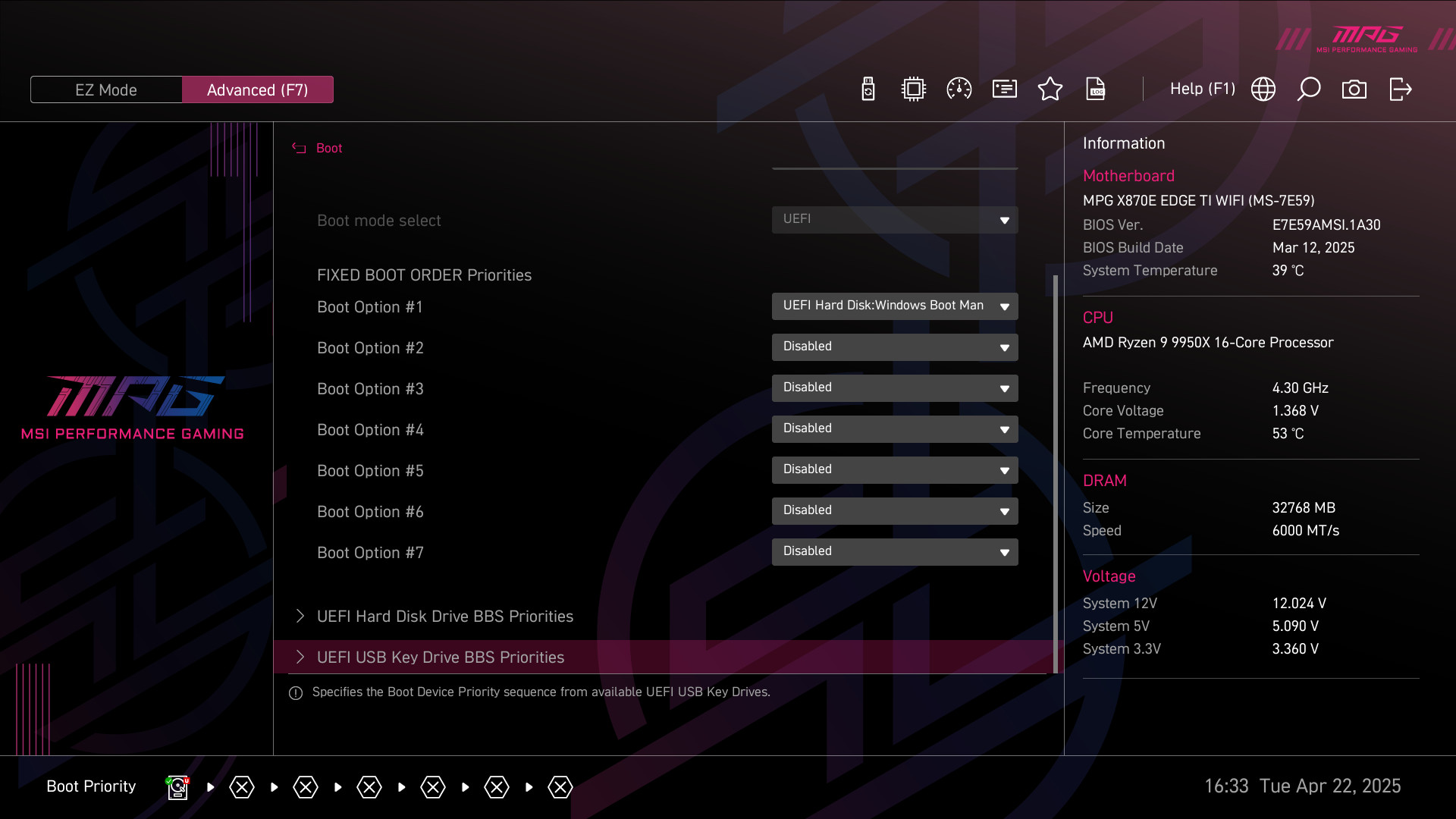Screen dimensions: 1456x819
Task: Go back via the Boot breadcrumb label
Action: pos(329,148)
